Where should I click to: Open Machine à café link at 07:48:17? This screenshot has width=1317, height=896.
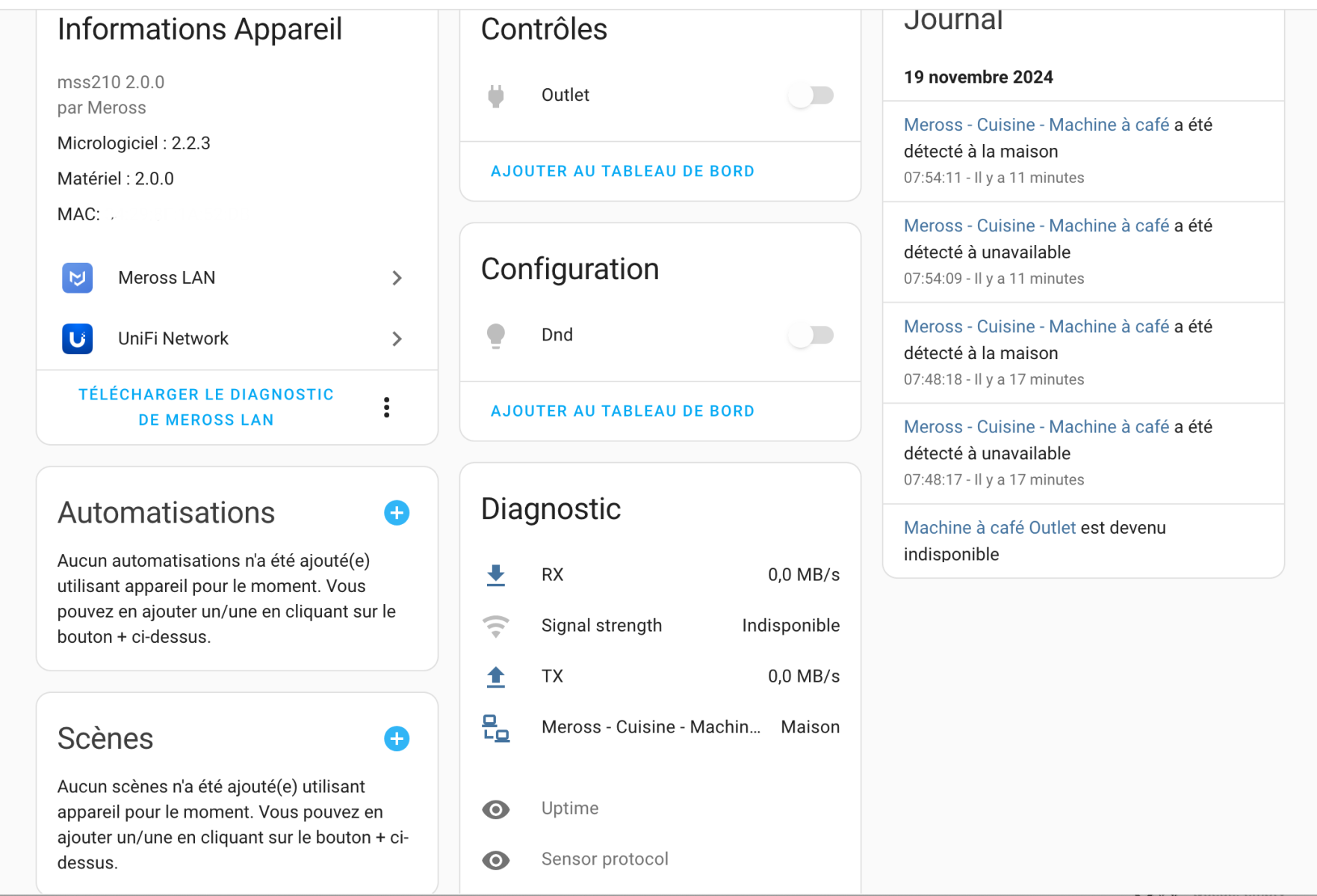[1036, 426]
